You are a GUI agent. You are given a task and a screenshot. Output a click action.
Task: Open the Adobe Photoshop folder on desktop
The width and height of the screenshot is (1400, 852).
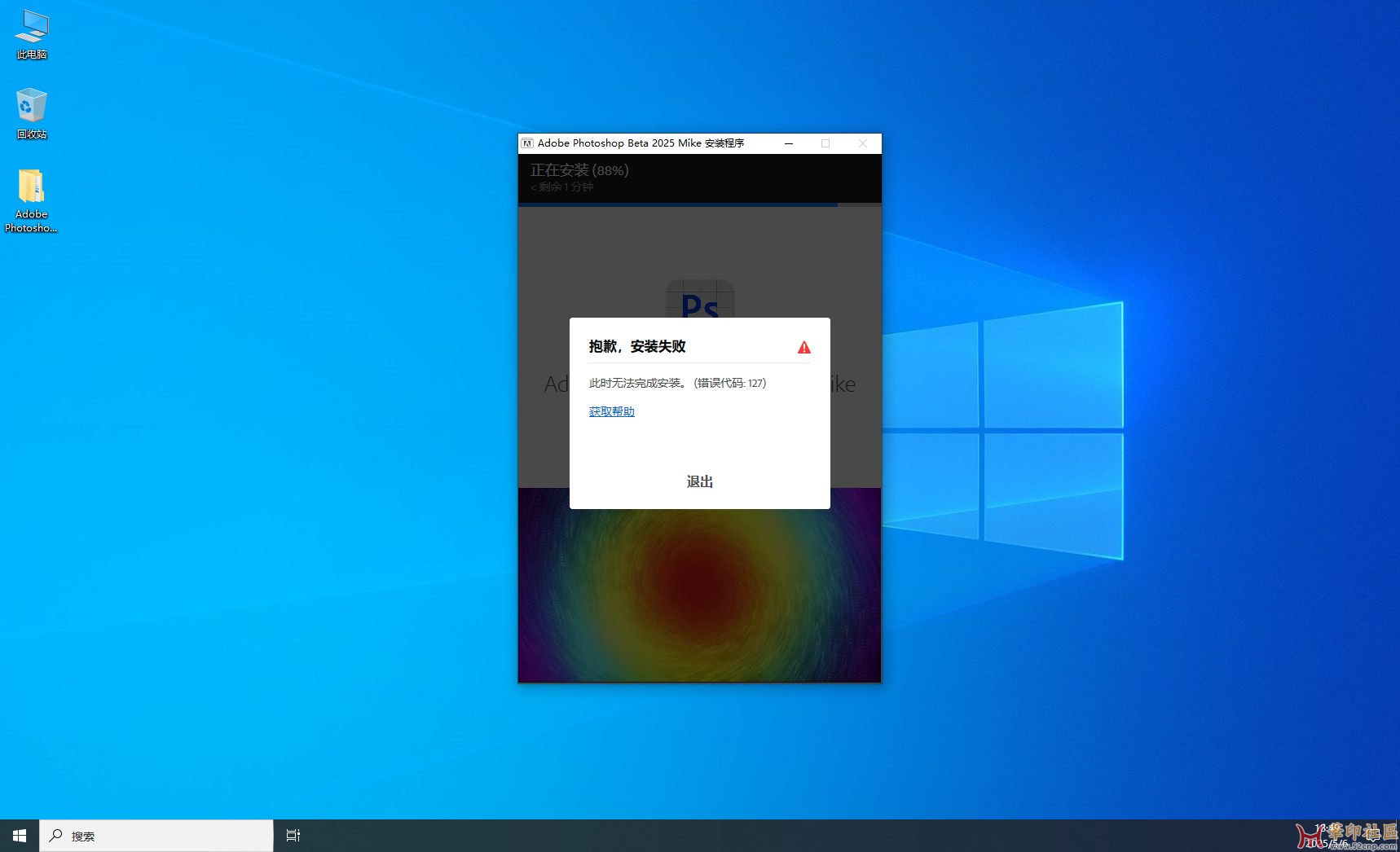point(31,200)
